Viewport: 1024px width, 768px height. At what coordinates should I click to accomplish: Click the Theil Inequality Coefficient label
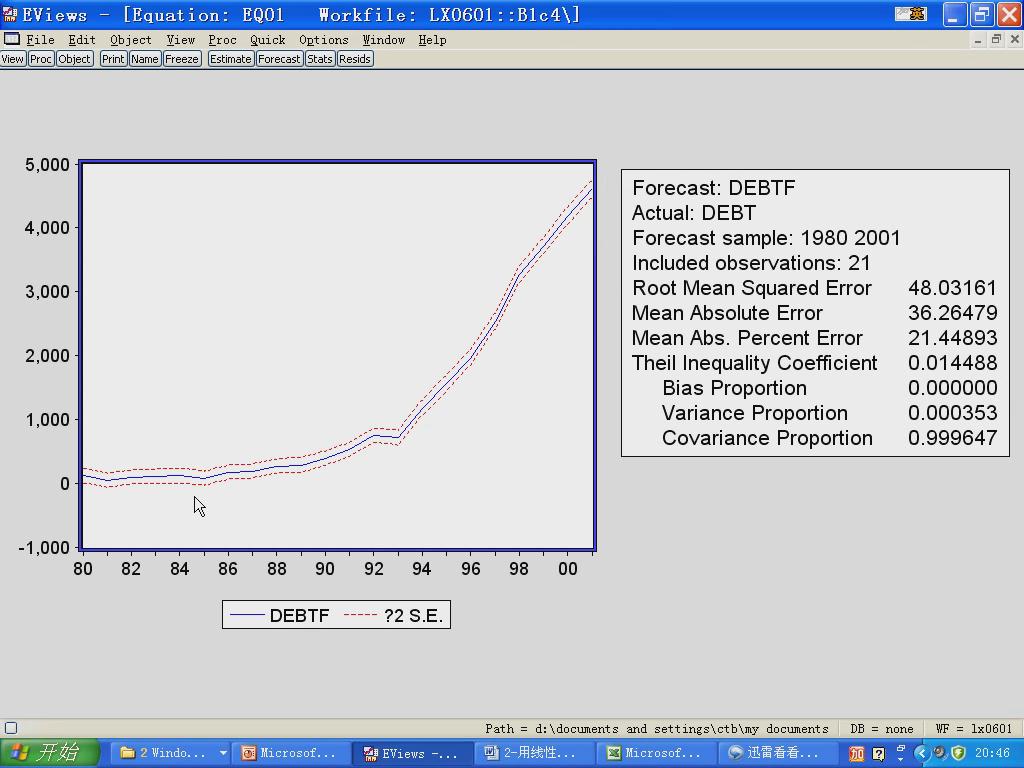click(x=754, y=363)
